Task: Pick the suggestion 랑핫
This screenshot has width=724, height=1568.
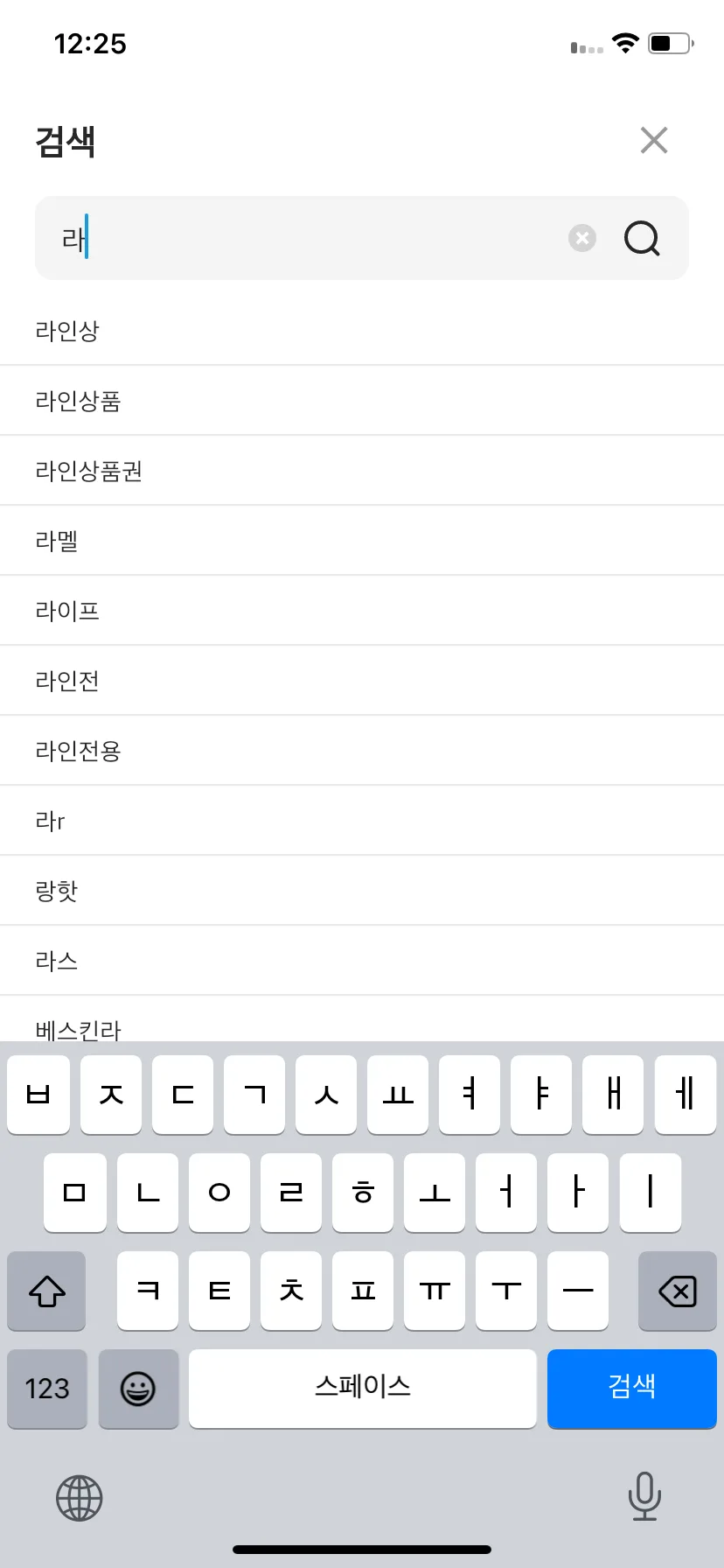Action: [x=362, y=891]
